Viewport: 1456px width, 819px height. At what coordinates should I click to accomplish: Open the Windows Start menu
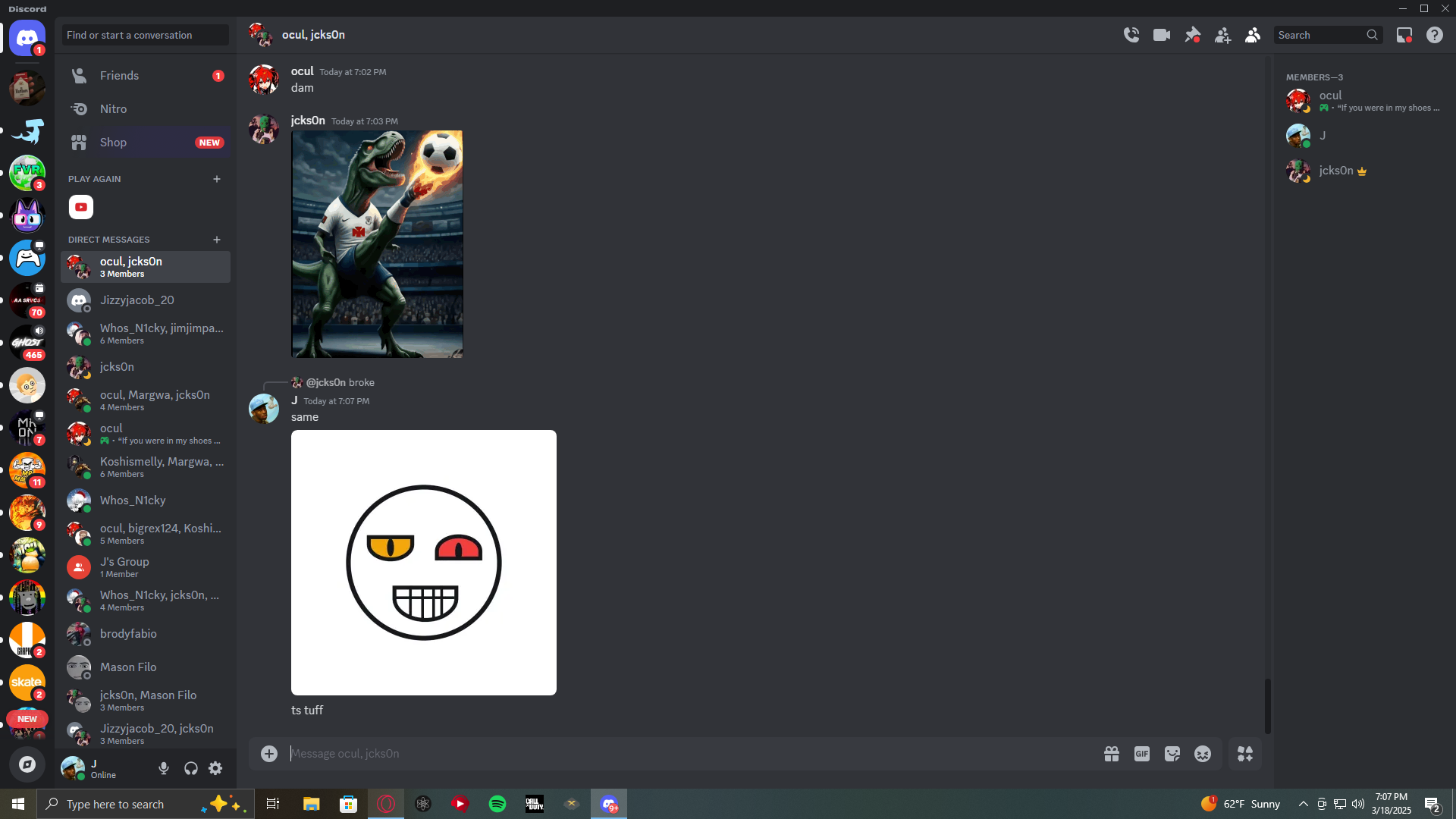18,804
